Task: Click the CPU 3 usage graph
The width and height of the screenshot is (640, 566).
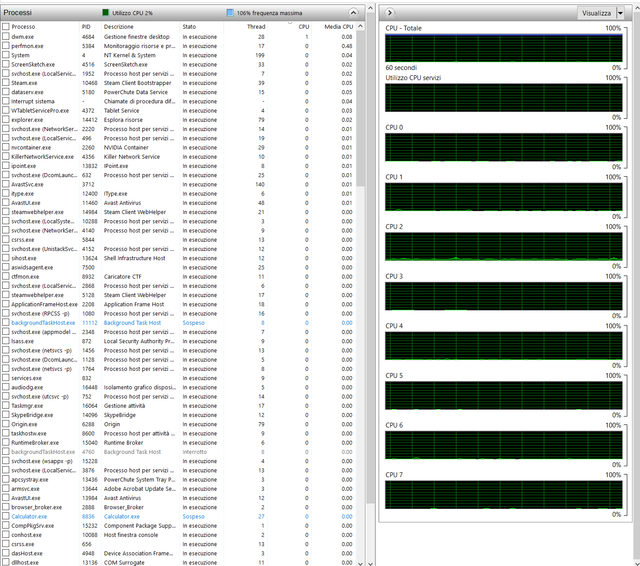Action: click(504, 296)
